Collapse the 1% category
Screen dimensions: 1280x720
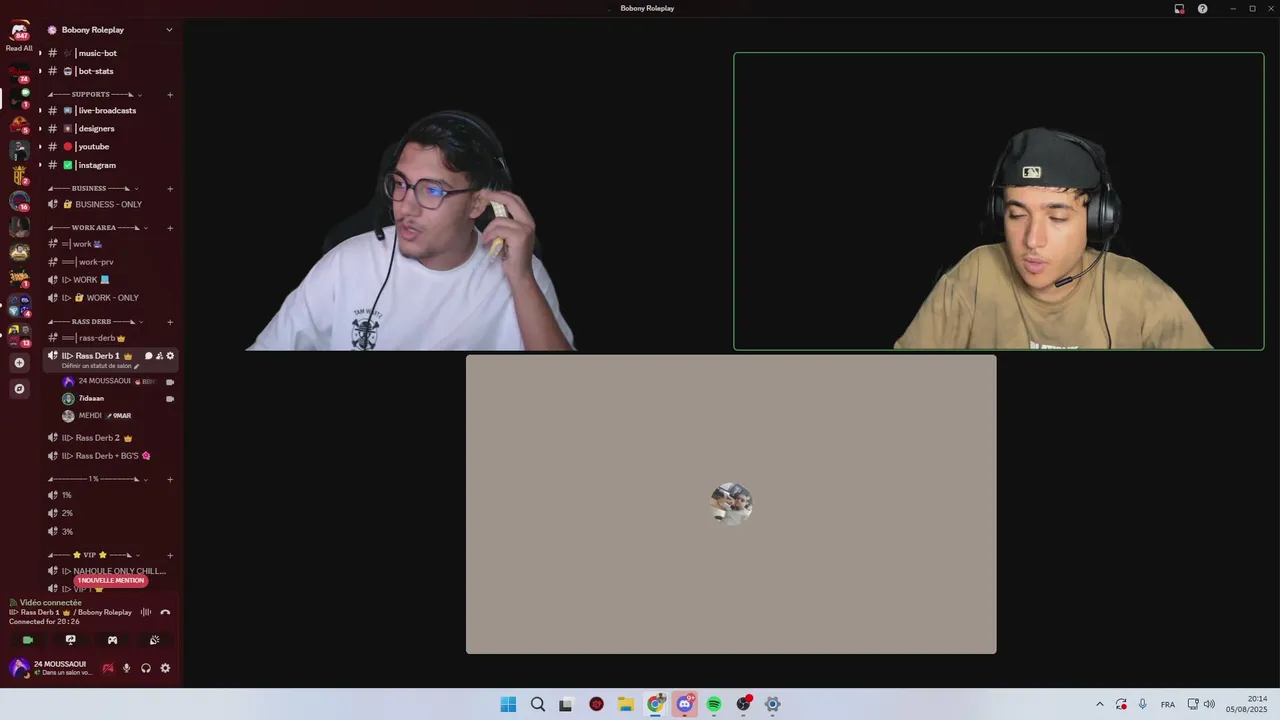pos(98,479)
